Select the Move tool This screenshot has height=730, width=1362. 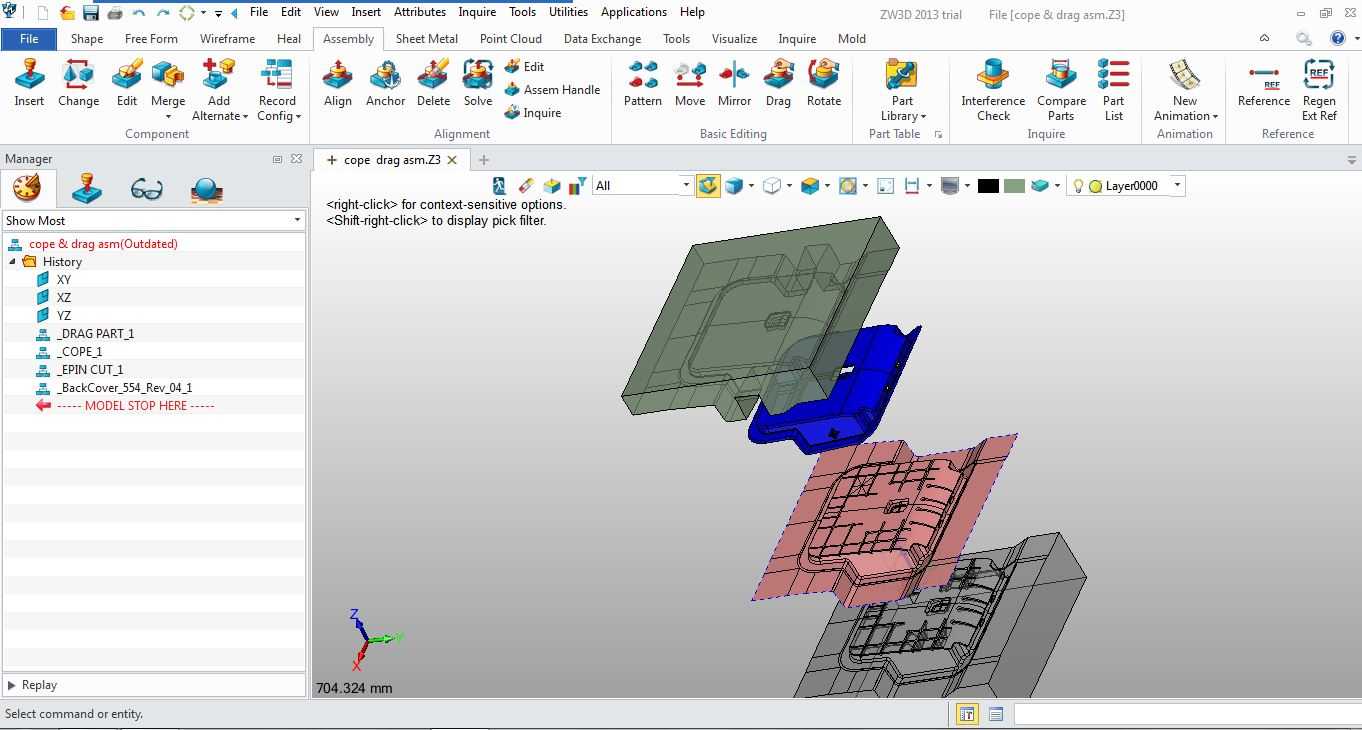690,84
